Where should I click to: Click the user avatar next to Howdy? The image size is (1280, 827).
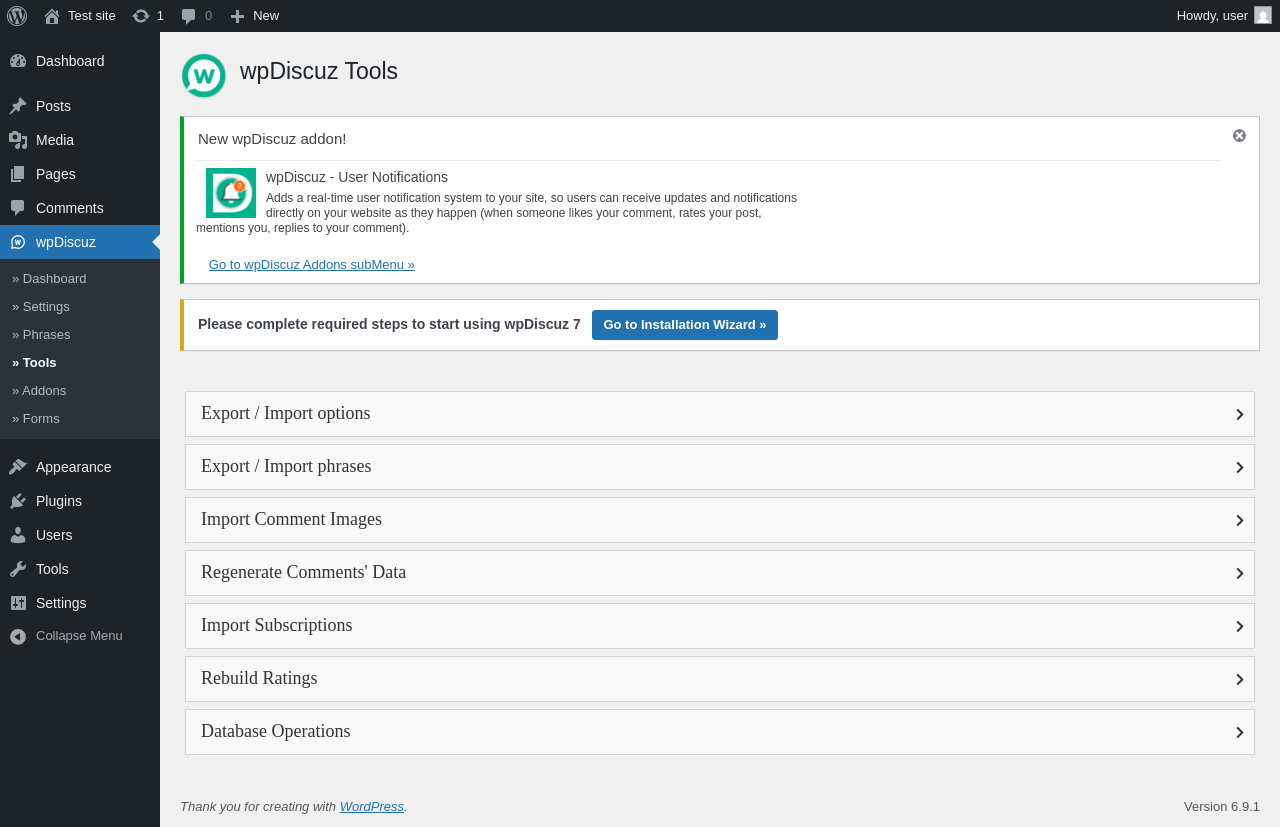coord(1263,15)
